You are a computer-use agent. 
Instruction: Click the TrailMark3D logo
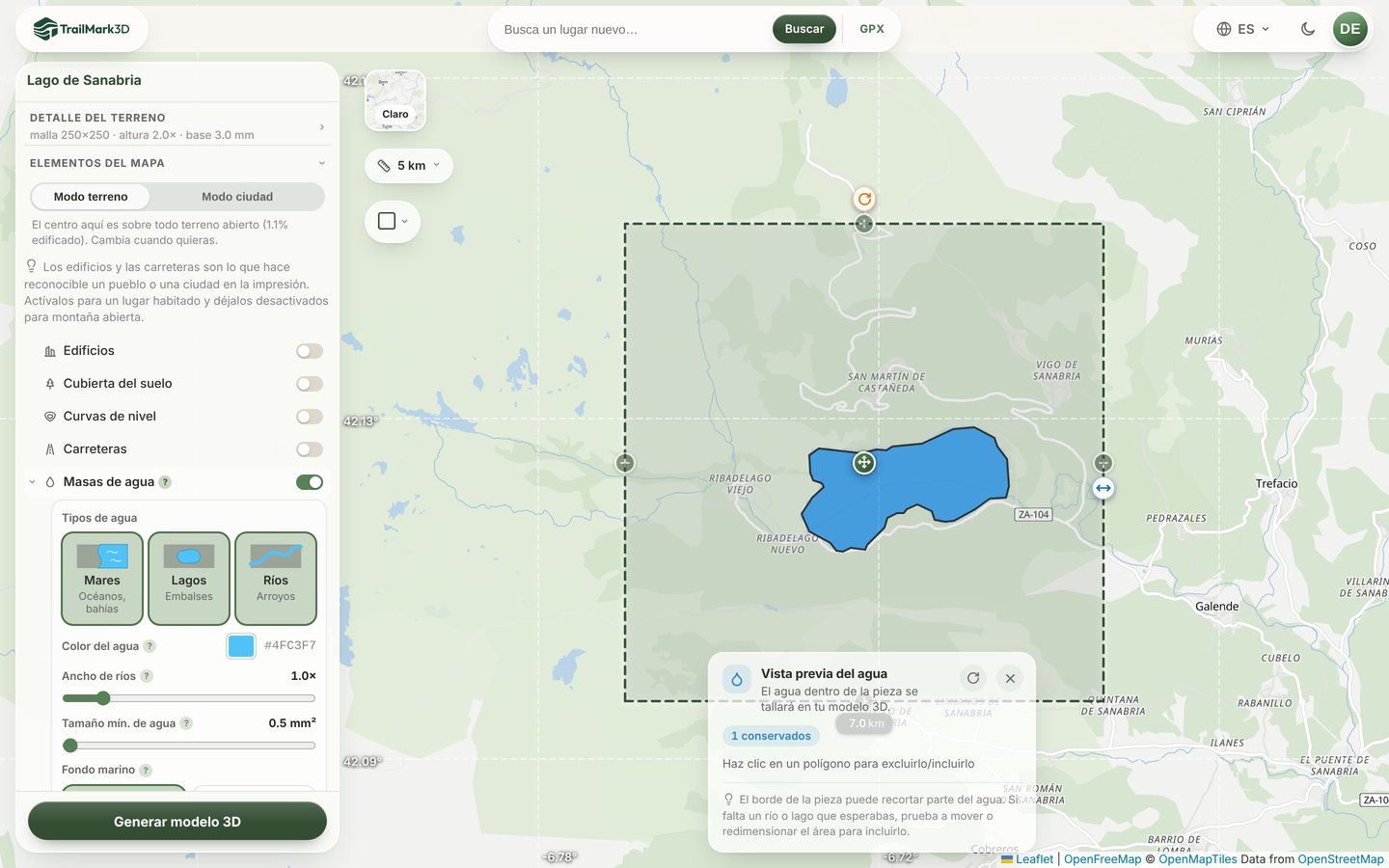click(82, 29)
